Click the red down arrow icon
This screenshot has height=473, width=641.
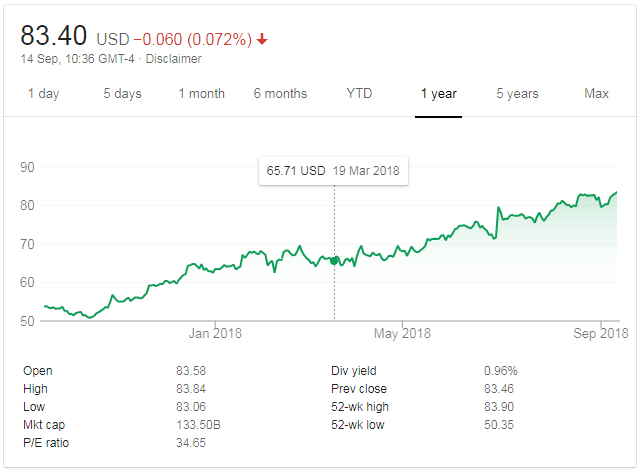[x=262, y=40]
